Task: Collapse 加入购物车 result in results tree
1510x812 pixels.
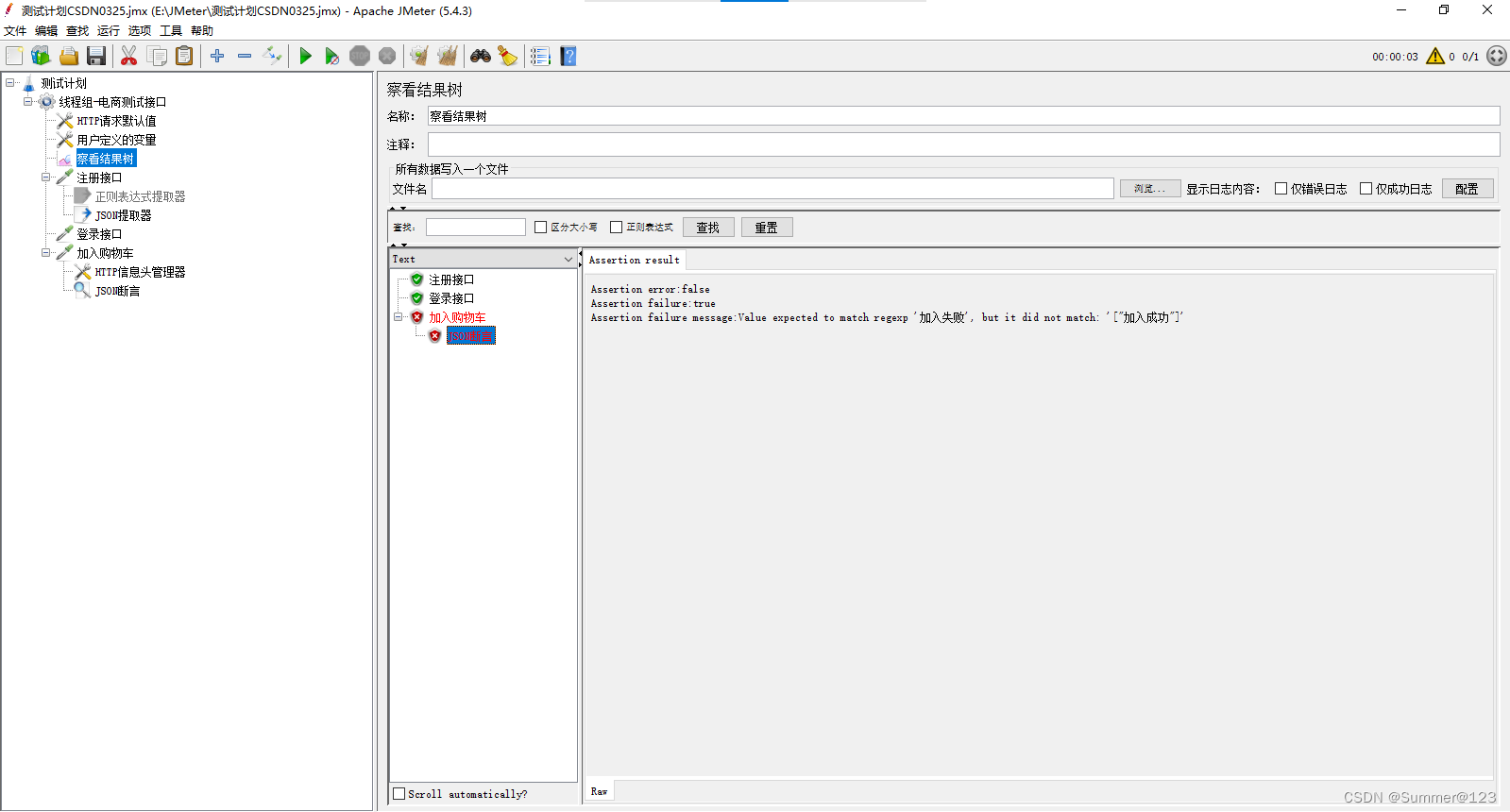Action: pos(399,317)
